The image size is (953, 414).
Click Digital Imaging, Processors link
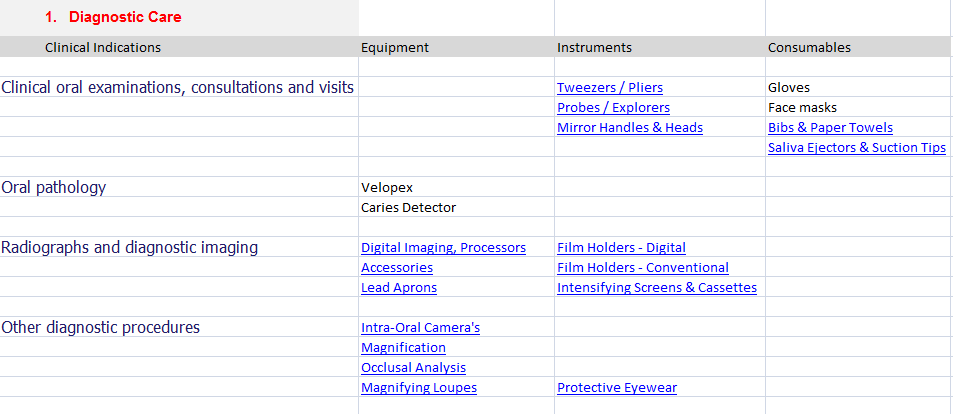point(443,248)
